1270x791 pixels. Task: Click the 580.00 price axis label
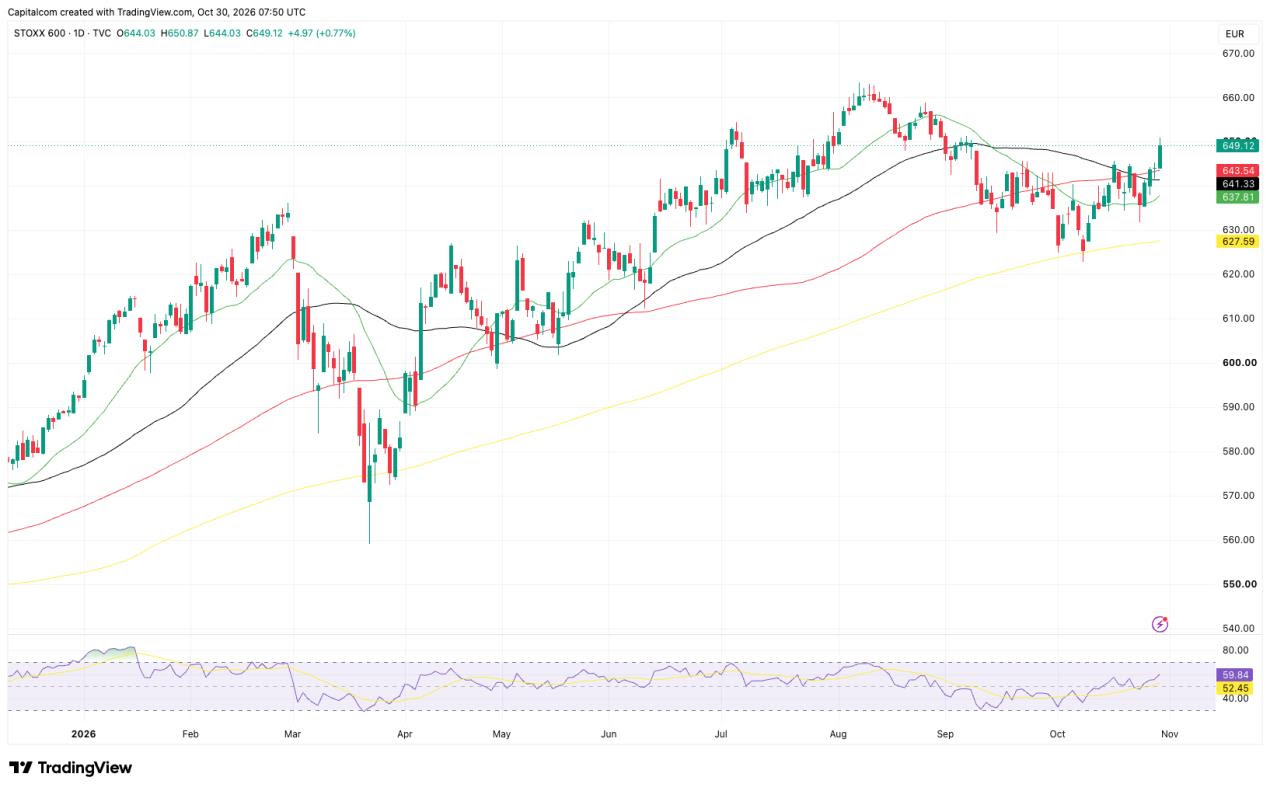(x=1238, y=451)
